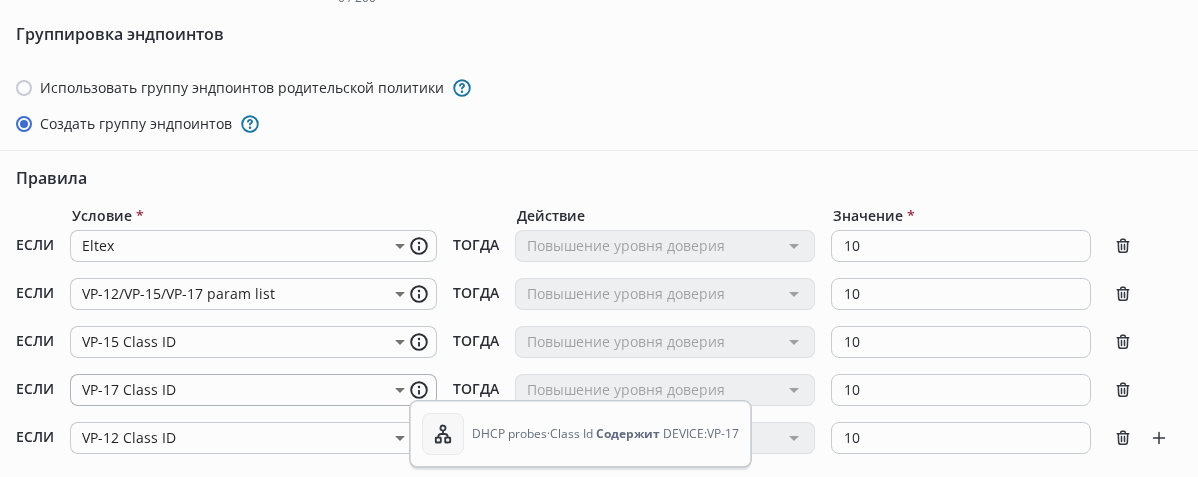Viewport: 1198px width, 477px height.
Task: Delete the VP-12/VP-15/VP-17 param list rule
Action: point(1123,294)
